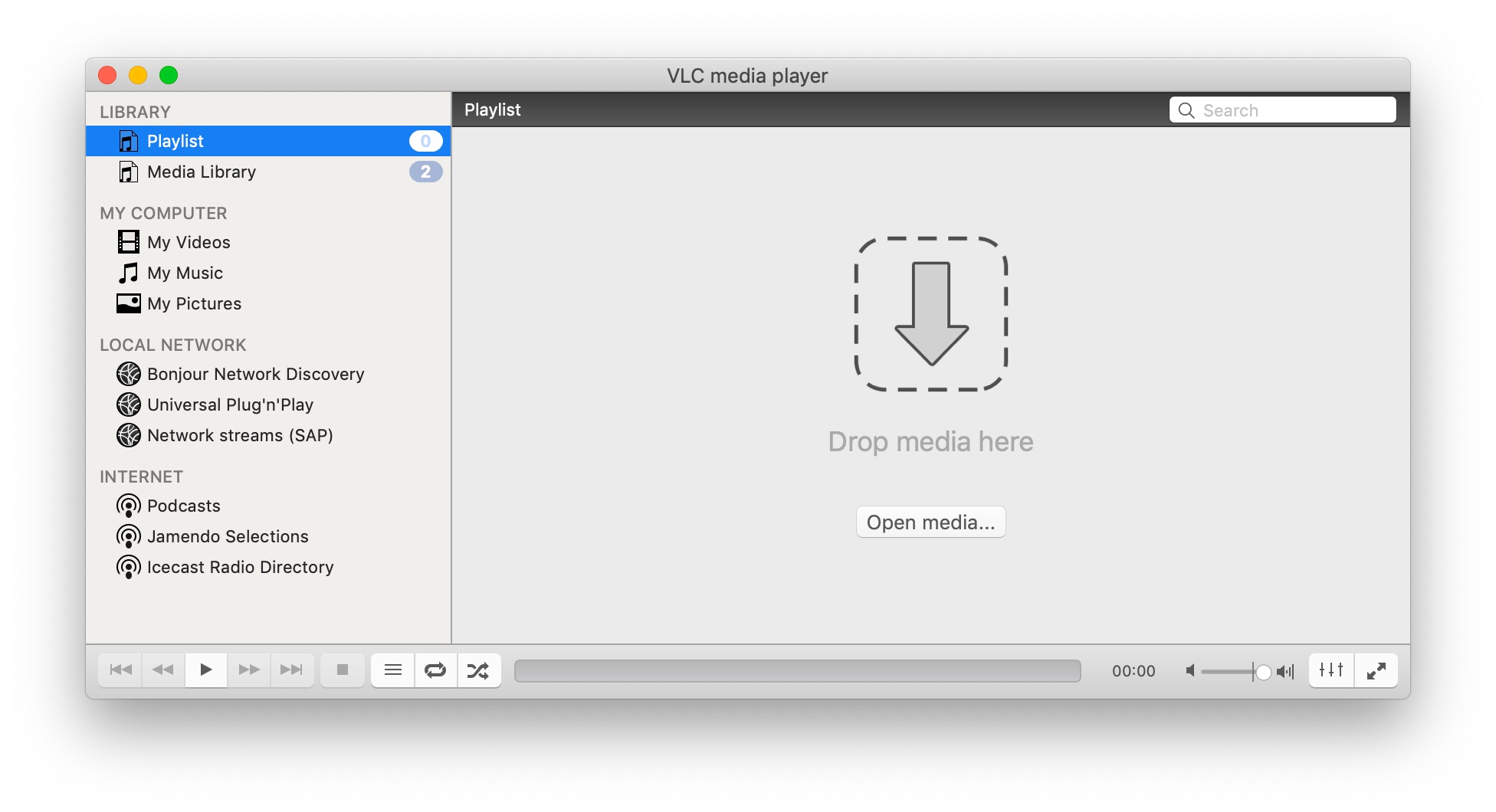Click the fast forward button
The image size is (1496, 812).
pos(249,670)
